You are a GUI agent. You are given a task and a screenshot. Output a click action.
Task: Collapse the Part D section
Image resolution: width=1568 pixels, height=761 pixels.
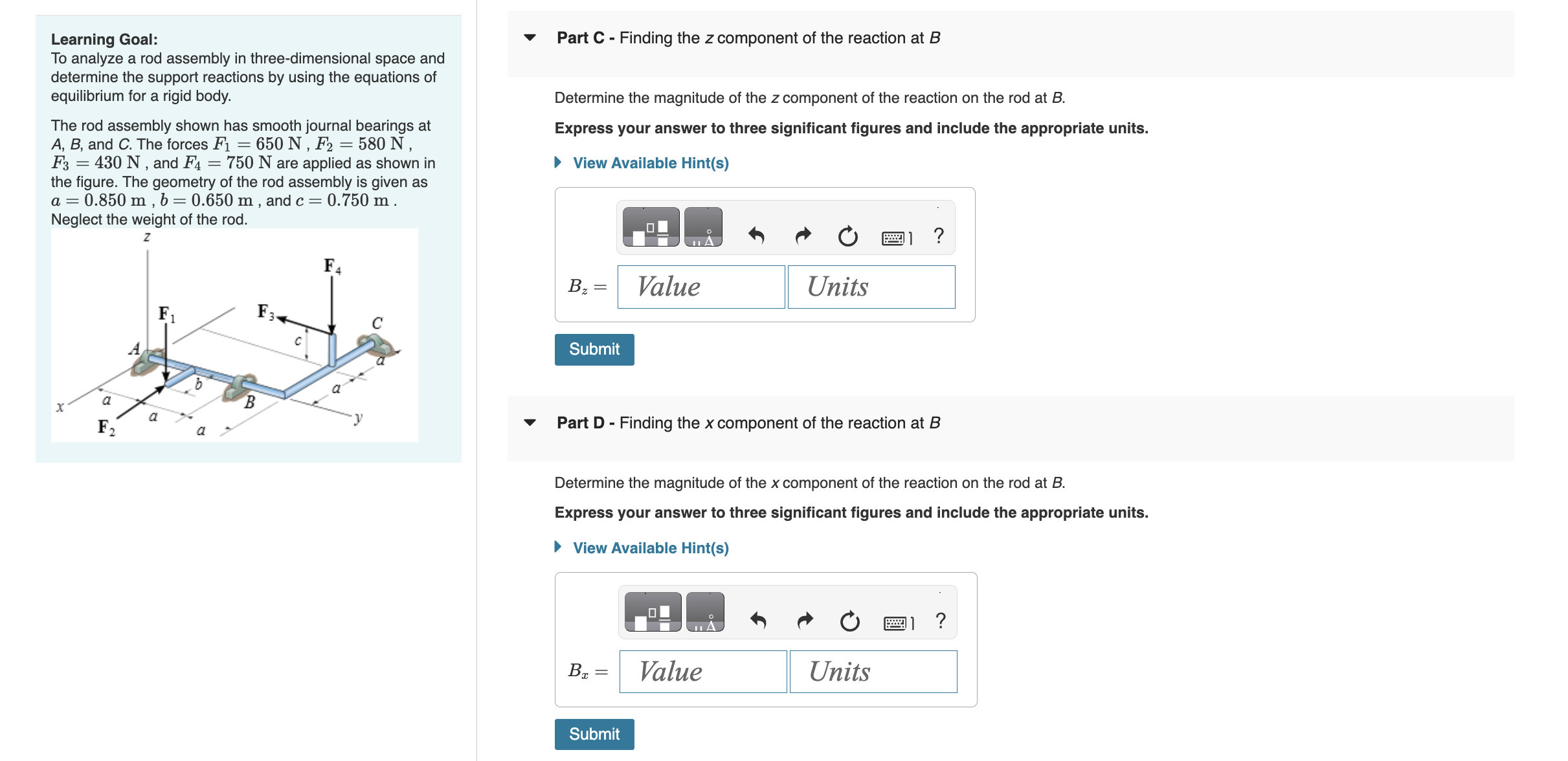(530, 423)
